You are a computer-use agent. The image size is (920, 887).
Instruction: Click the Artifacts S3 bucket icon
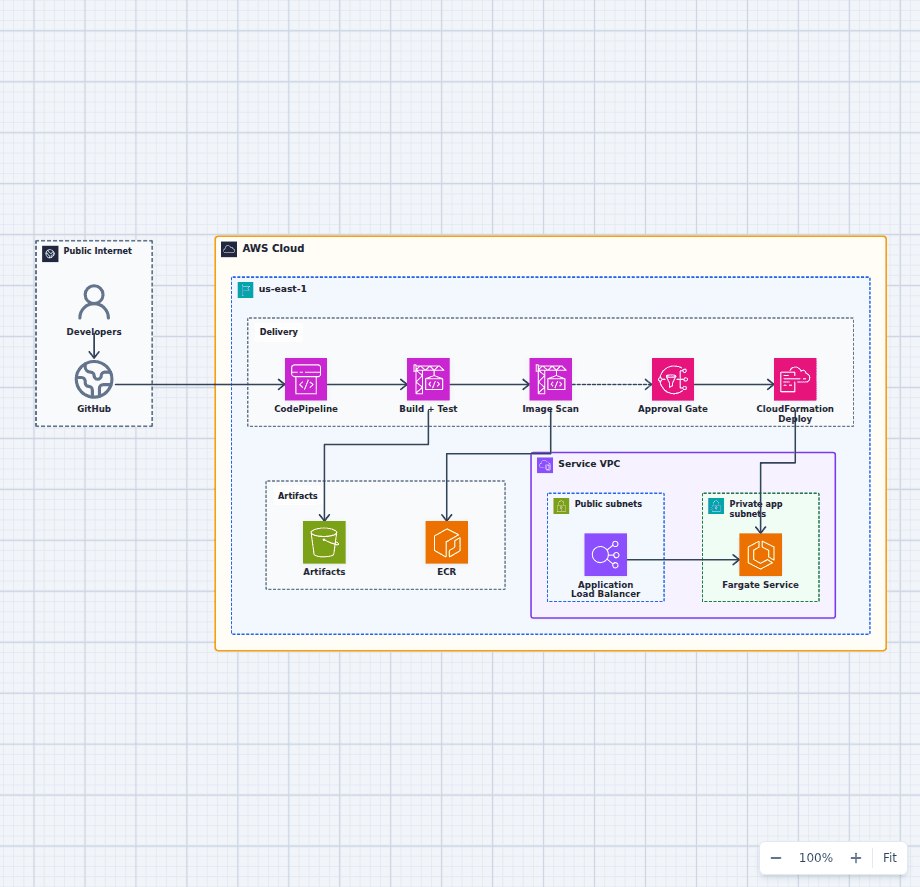[x=324, y=542]
